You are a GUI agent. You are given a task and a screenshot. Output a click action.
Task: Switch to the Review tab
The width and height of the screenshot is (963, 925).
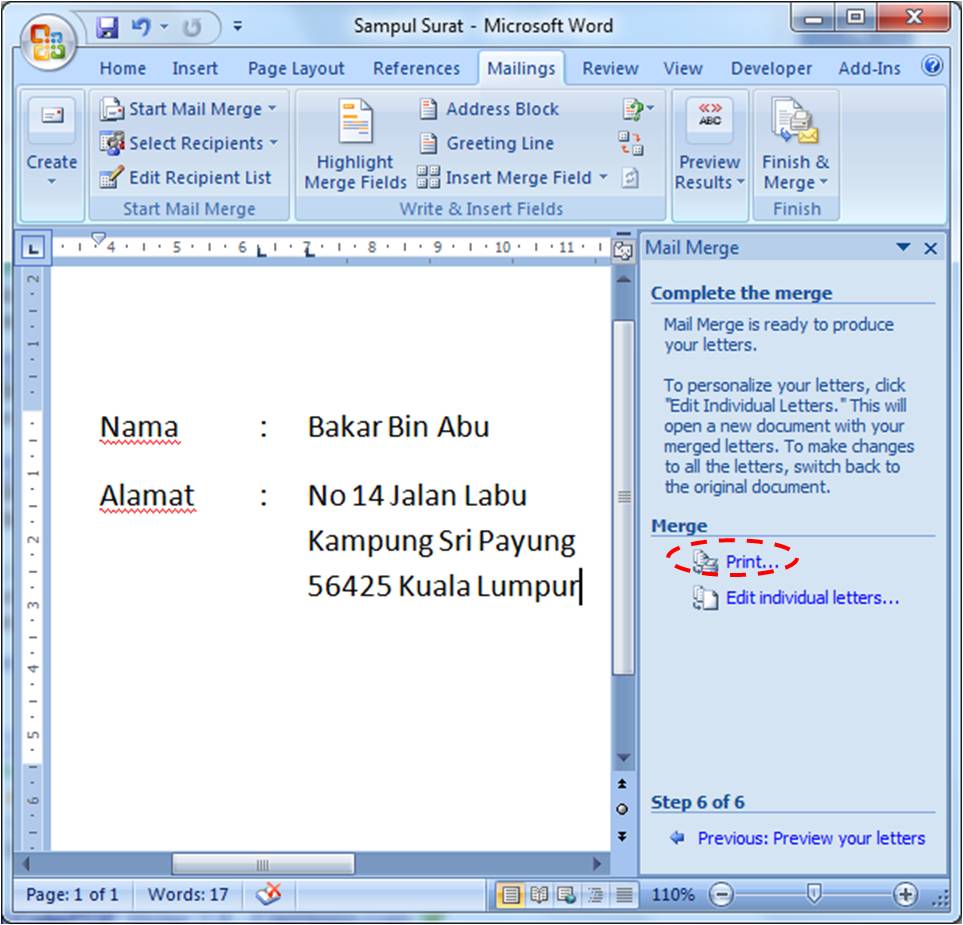click(610, 68)
